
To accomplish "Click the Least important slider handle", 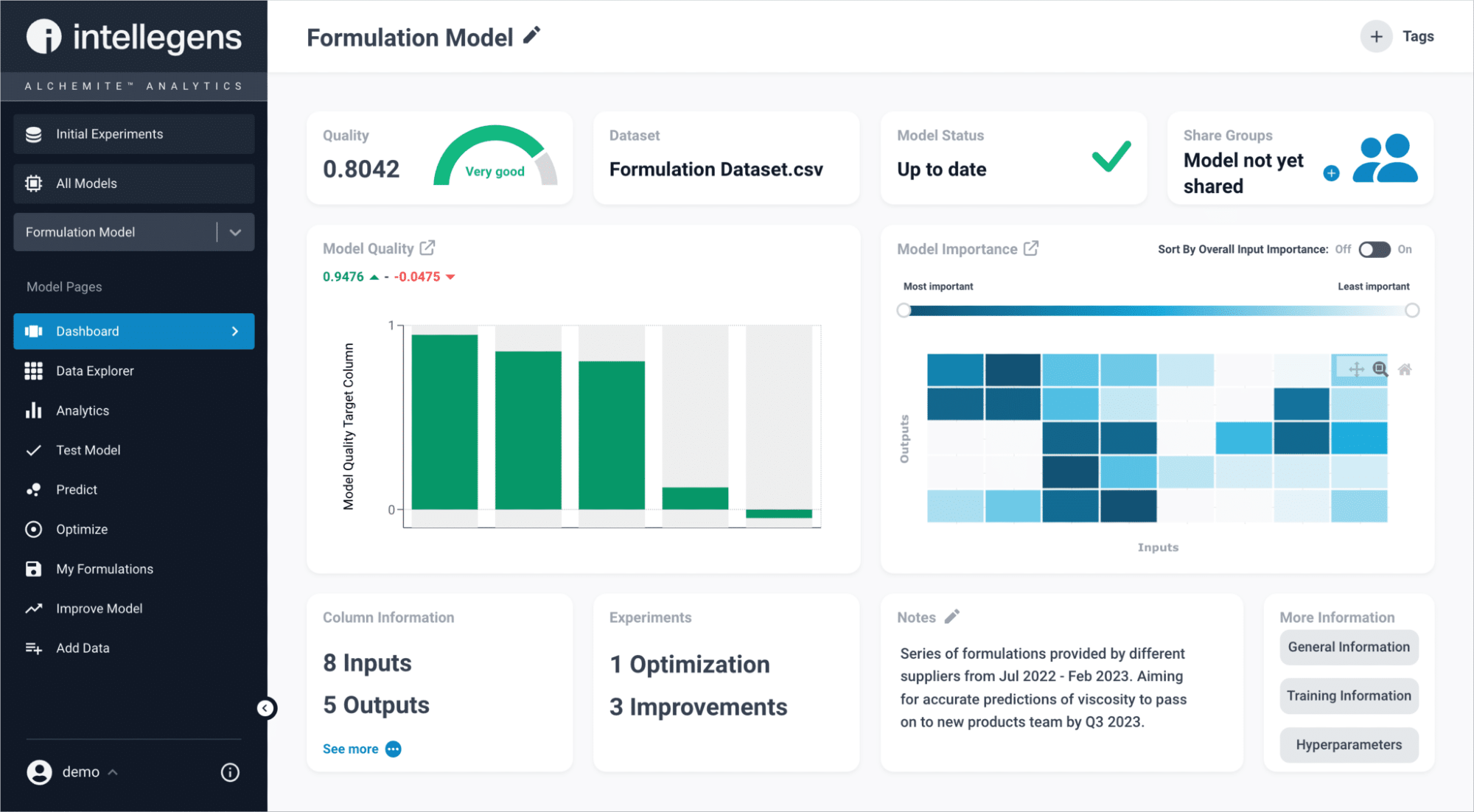I will (1411, 310).
